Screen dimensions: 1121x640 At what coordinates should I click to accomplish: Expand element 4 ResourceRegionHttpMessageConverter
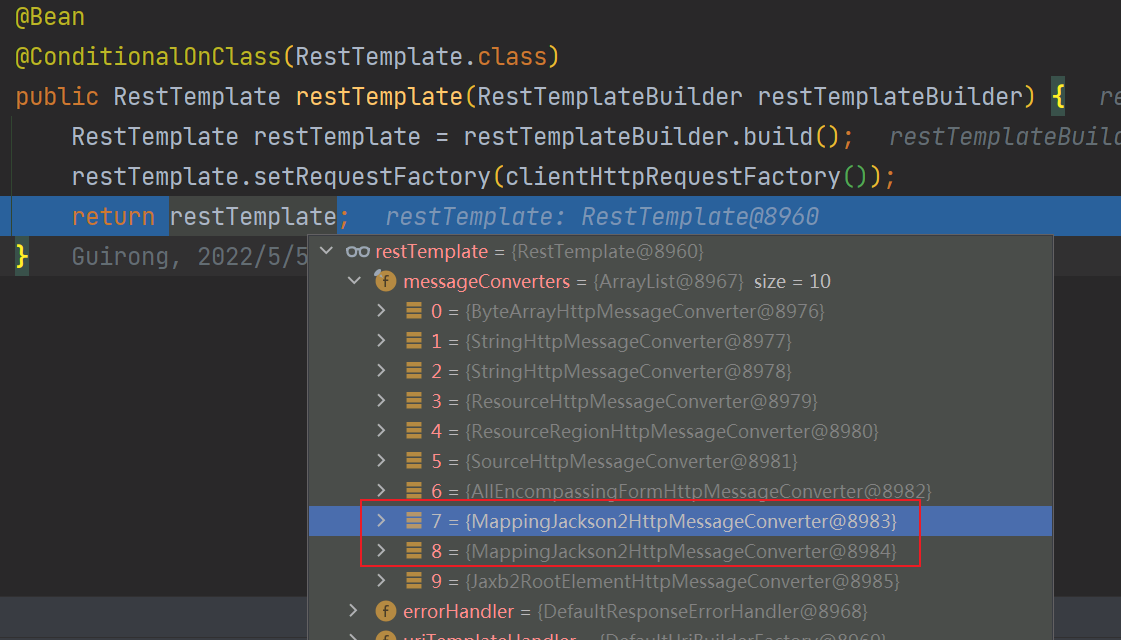tap(381, 431)
